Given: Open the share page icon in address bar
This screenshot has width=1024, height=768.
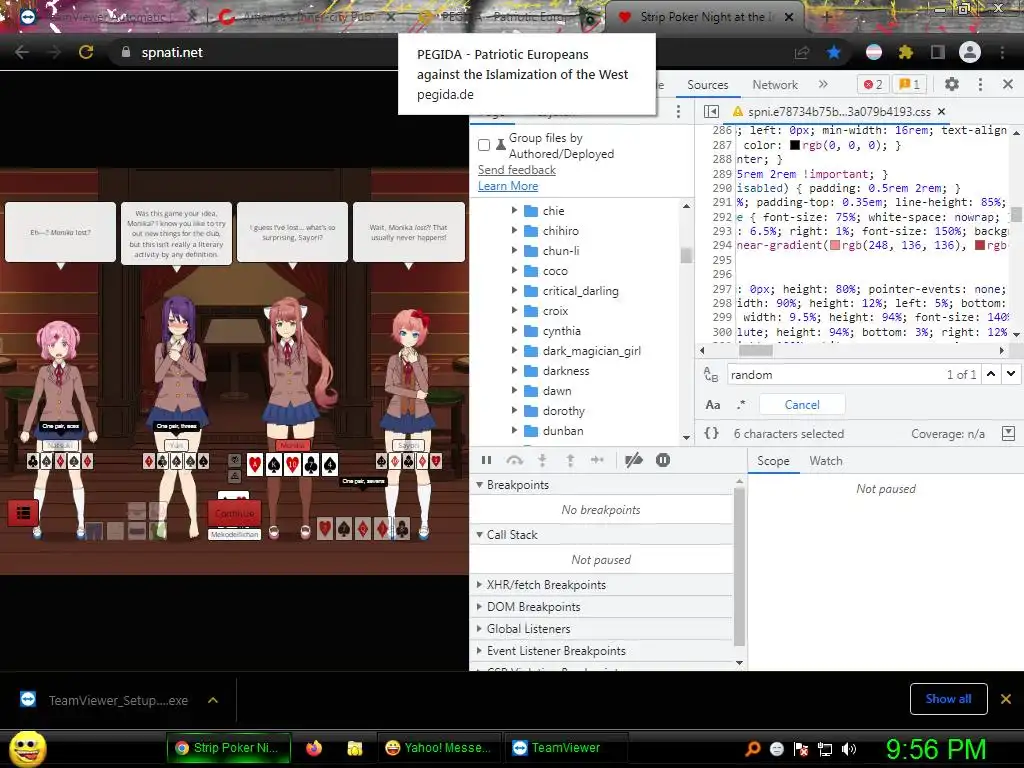Looking at the screenshot, I should 802,52.
